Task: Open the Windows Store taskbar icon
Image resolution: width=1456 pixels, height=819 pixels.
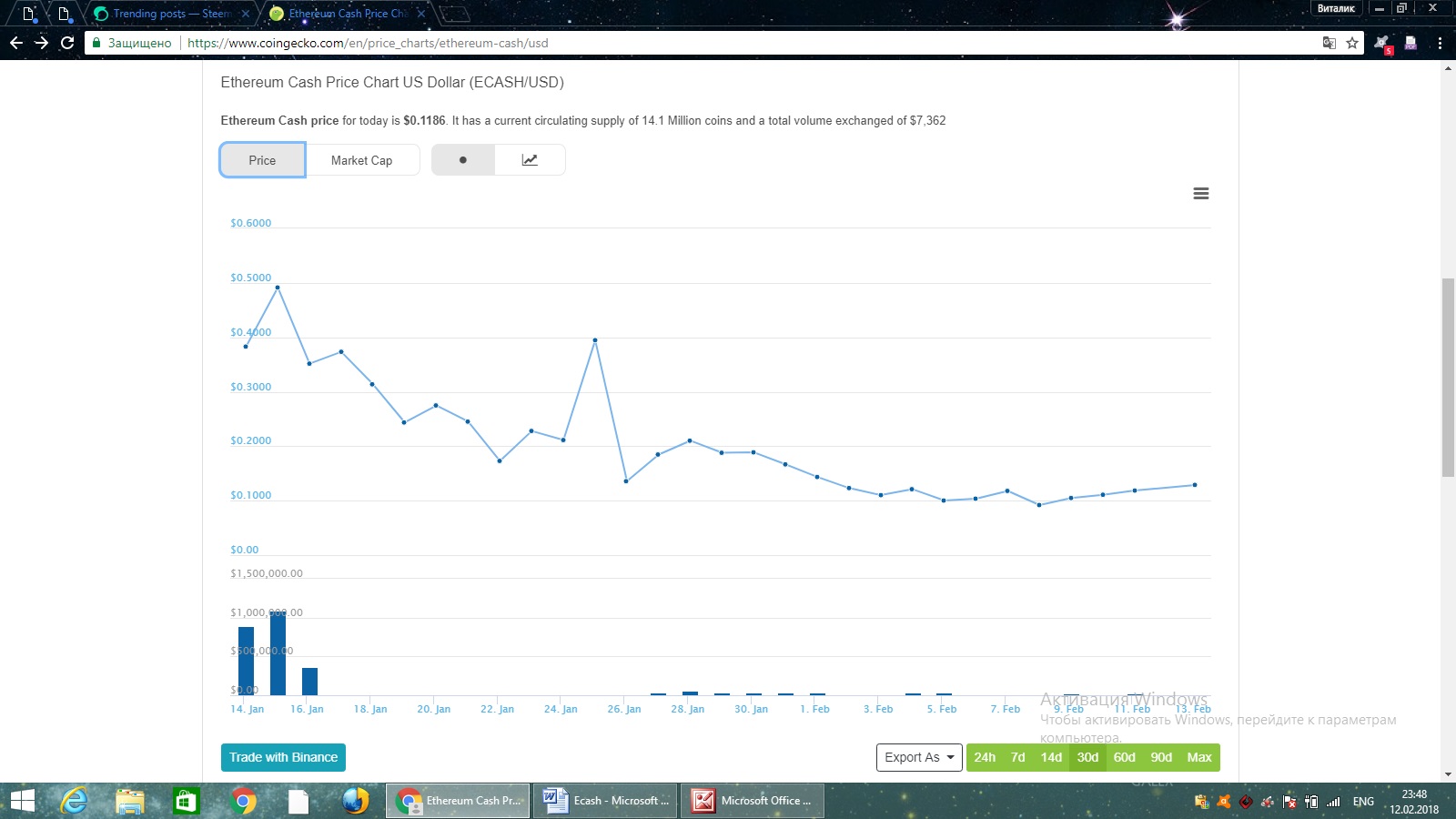Action: 187,801
